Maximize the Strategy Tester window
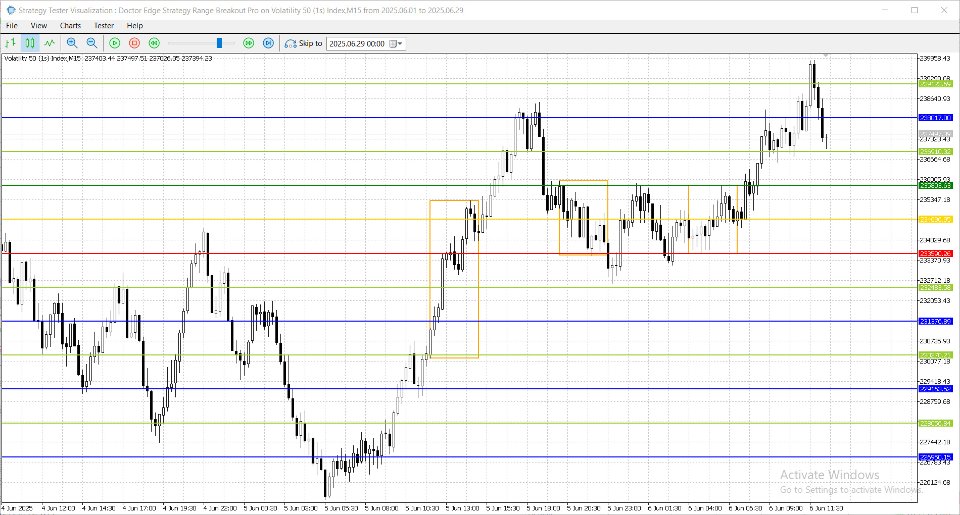Image resolution: width=960 pixels, height=515 pixels. tap(914, 10)
